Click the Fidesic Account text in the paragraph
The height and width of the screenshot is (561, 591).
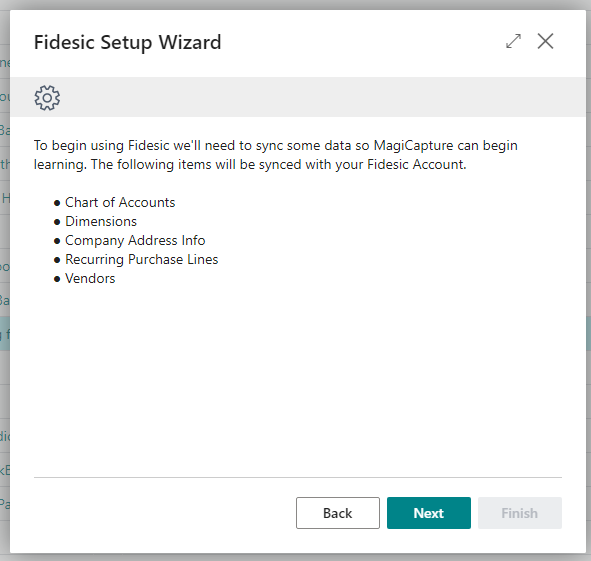click(x=416, y=164)
